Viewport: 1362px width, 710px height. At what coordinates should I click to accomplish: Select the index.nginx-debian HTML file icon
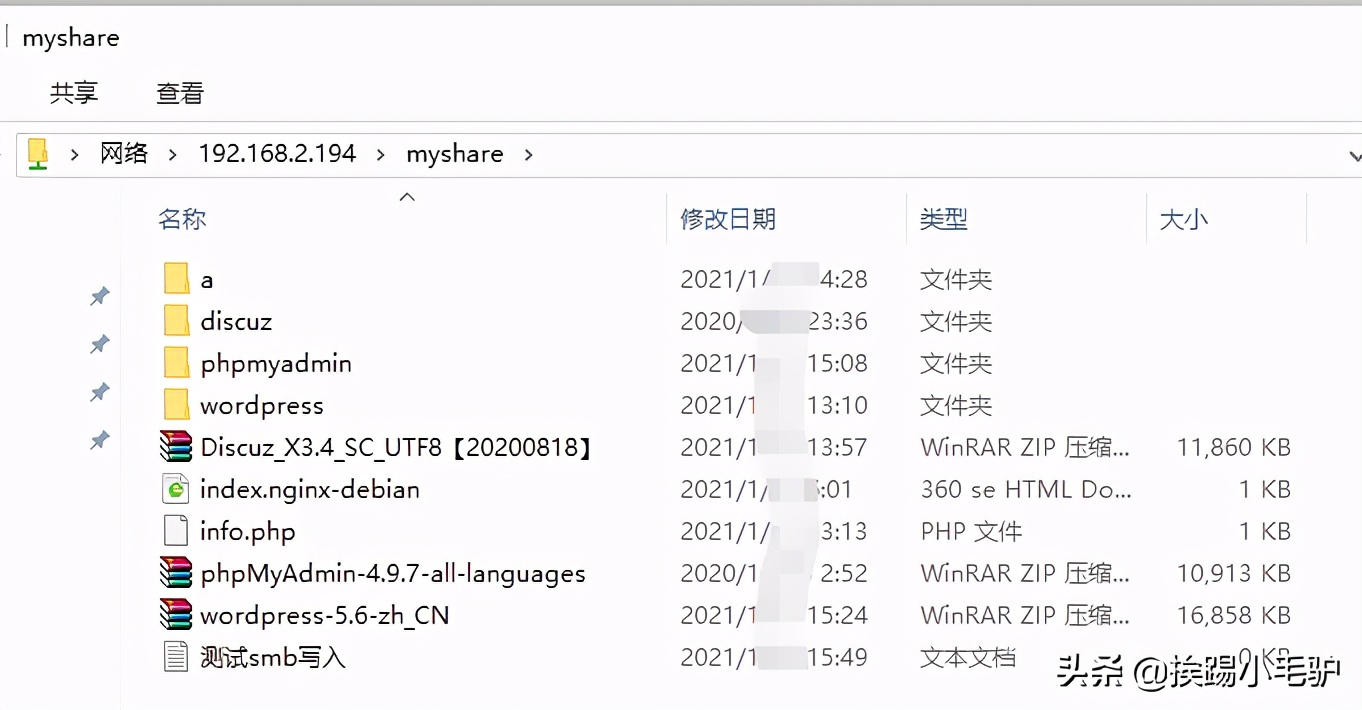176,489
